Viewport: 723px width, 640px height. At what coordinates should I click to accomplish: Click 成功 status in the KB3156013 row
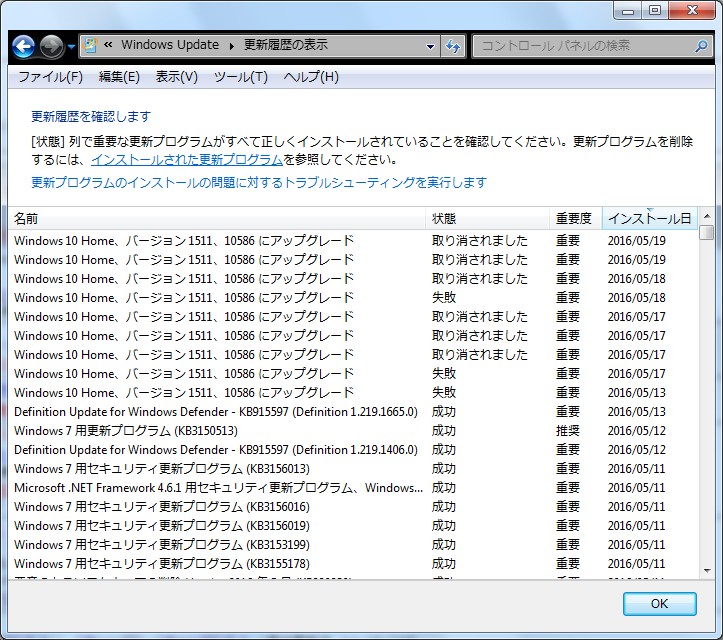click(444, 468)
